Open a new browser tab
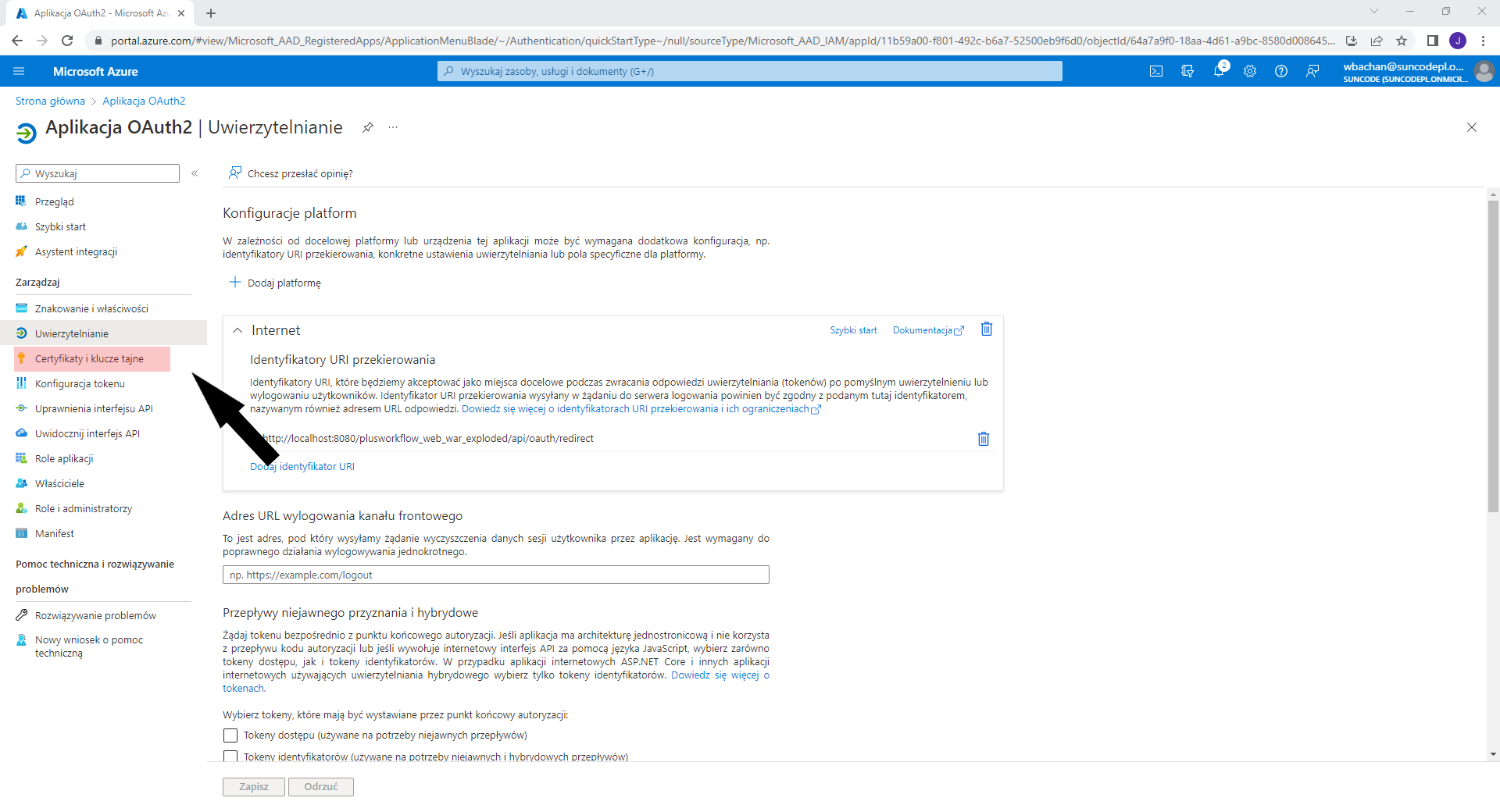Image resolution: width=1500 pixels, height=812 pixels. coord(211,13)
